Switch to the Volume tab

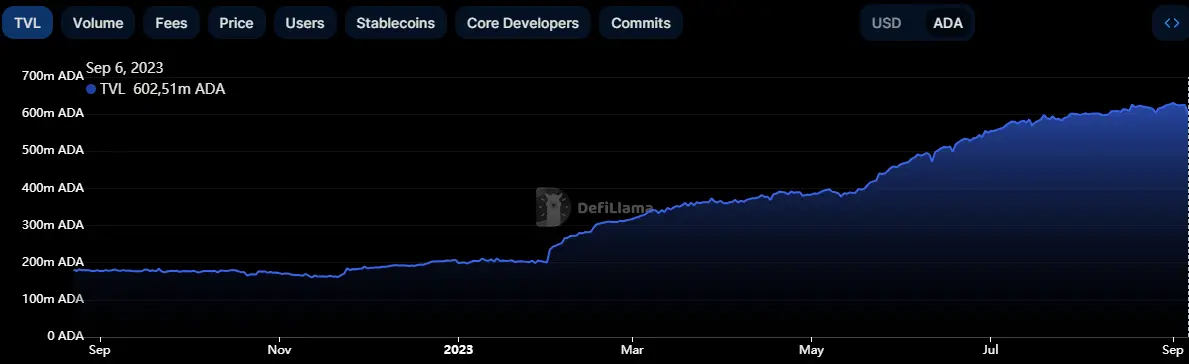click(x=98, y=23)
